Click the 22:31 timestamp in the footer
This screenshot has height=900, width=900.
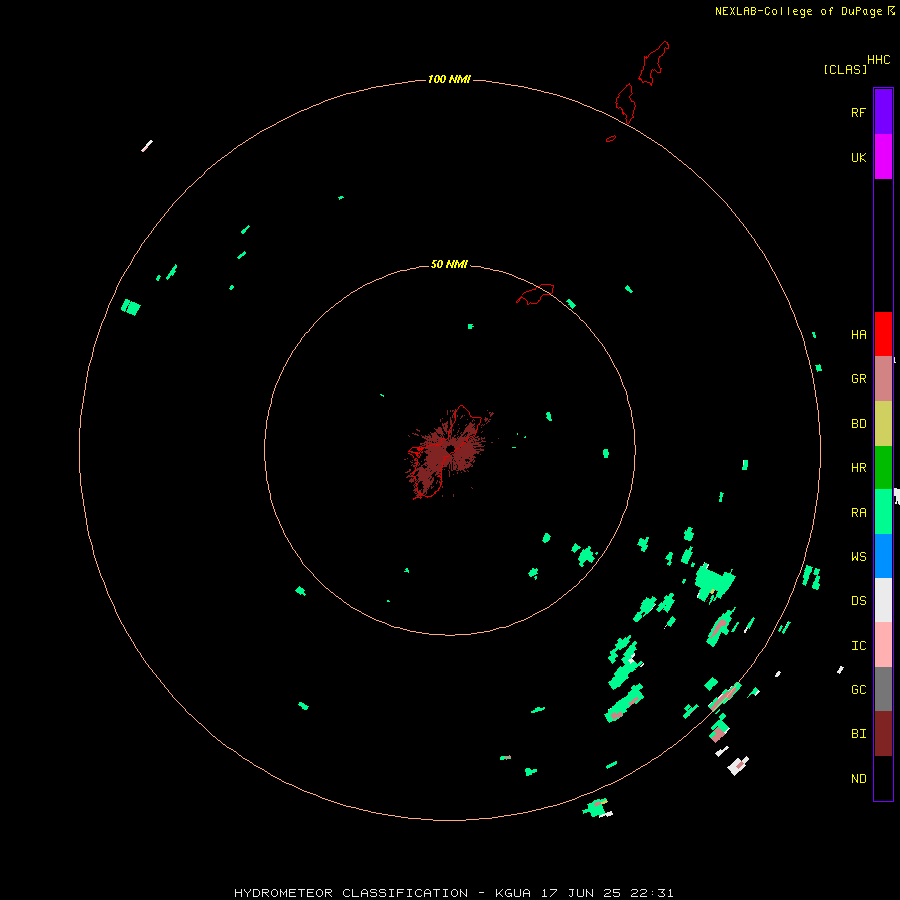point(650,893)
